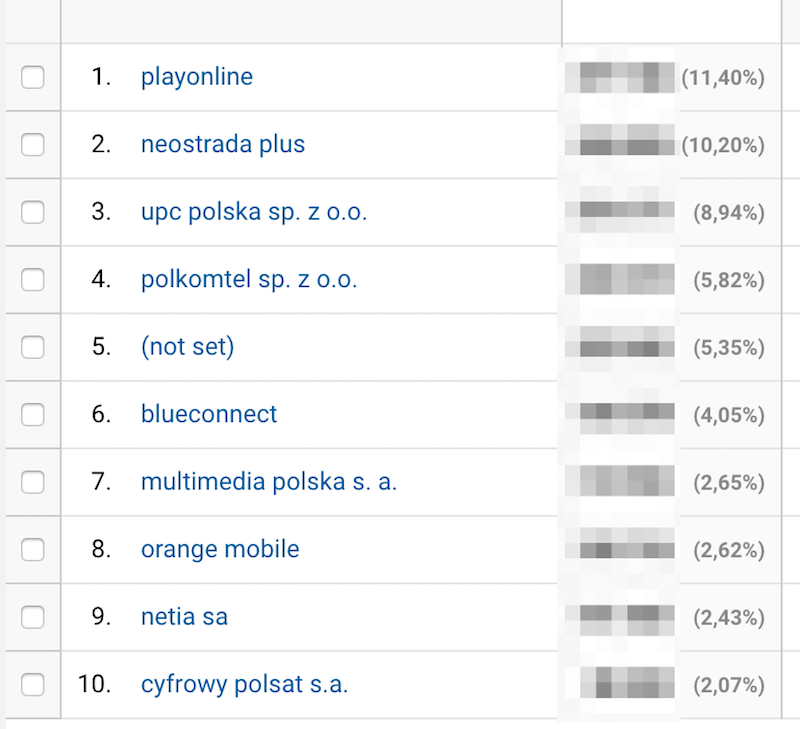Select checkbox next to upc polska
Image resolution: width=800 pixels, height=729 pixels.
(33, 212)
